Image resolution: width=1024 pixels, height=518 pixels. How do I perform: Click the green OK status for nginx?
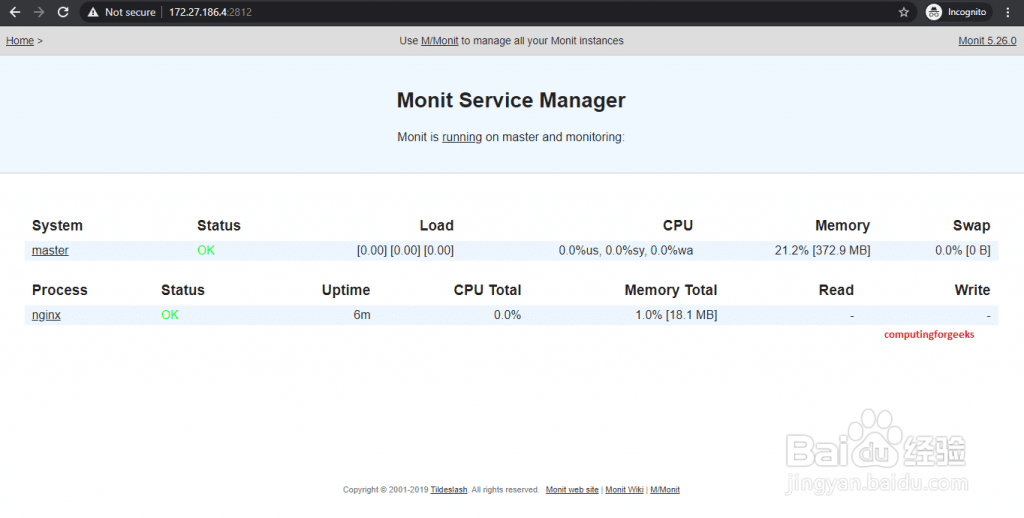(x=170, y=315)
